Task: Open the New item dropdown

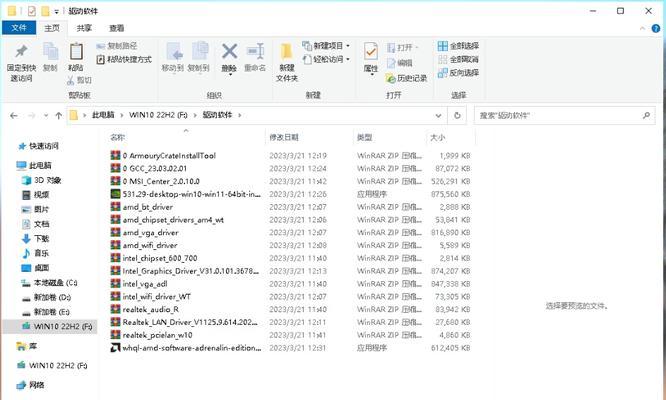Action: [x=326, y=45]
